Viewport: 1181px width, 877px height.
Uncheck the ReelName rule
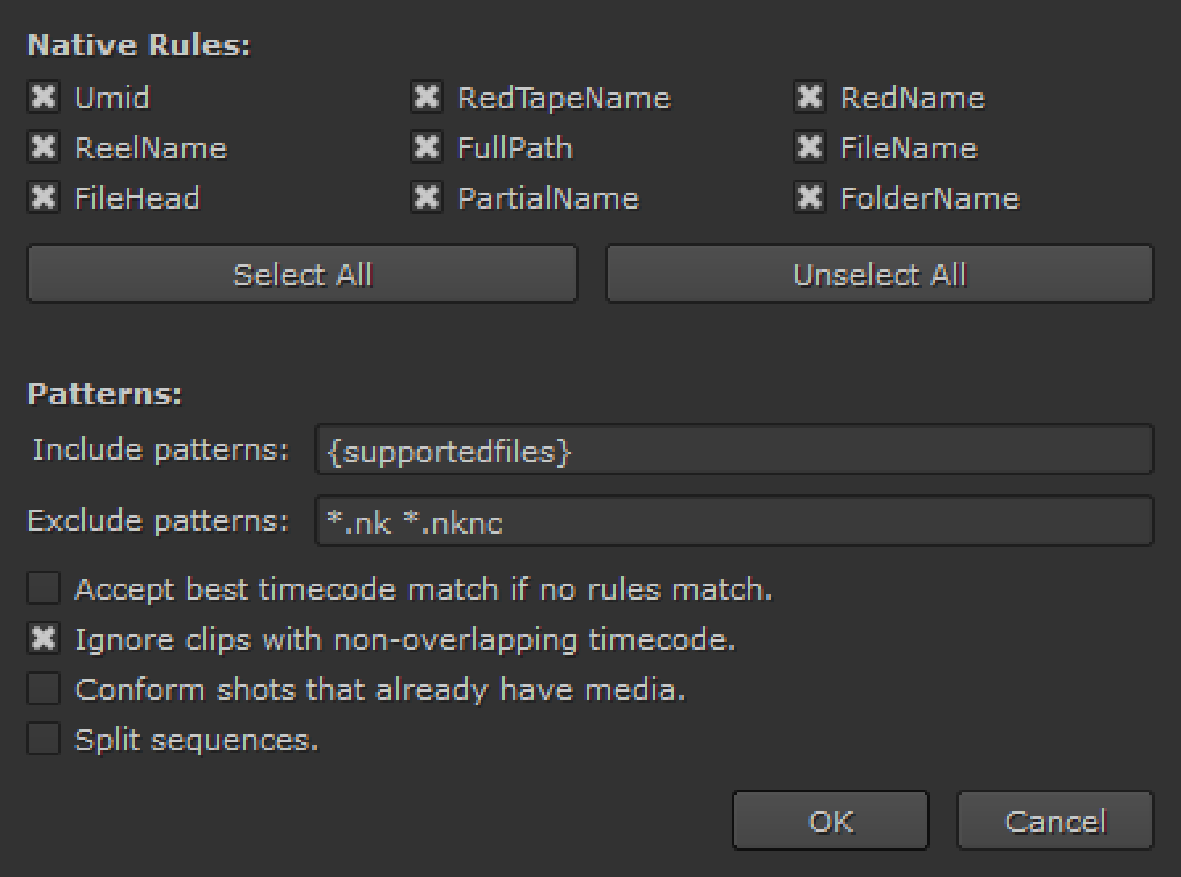(43, 148)
